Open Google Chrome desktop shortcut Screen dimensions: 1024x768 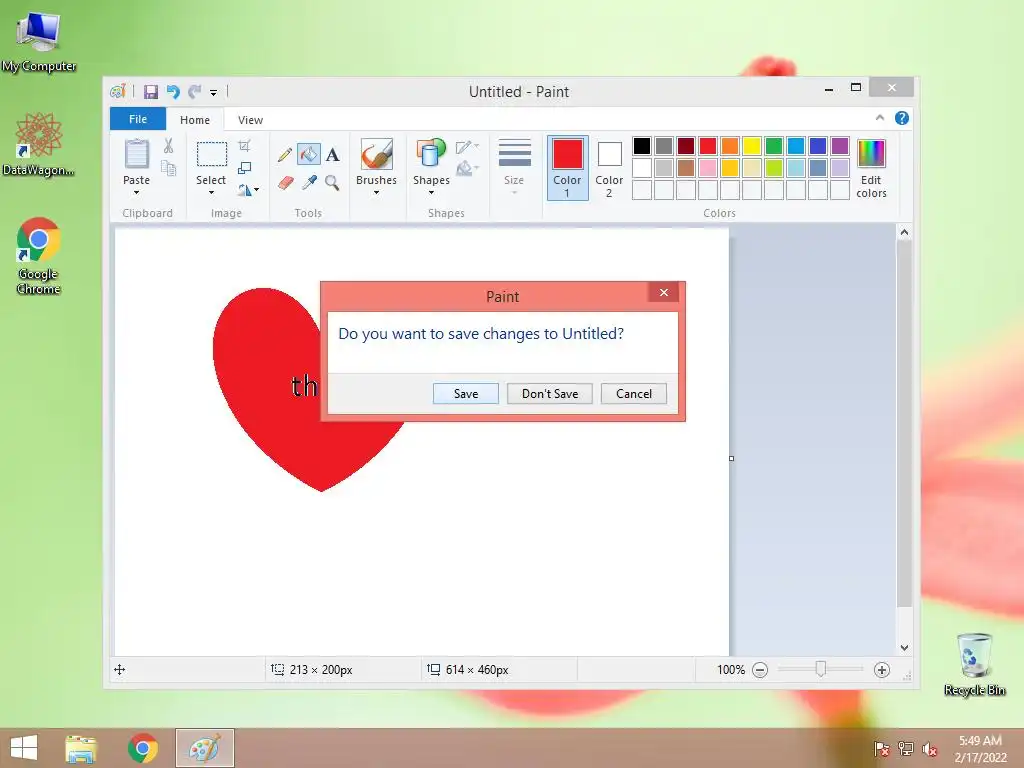[x=39, y=256]
